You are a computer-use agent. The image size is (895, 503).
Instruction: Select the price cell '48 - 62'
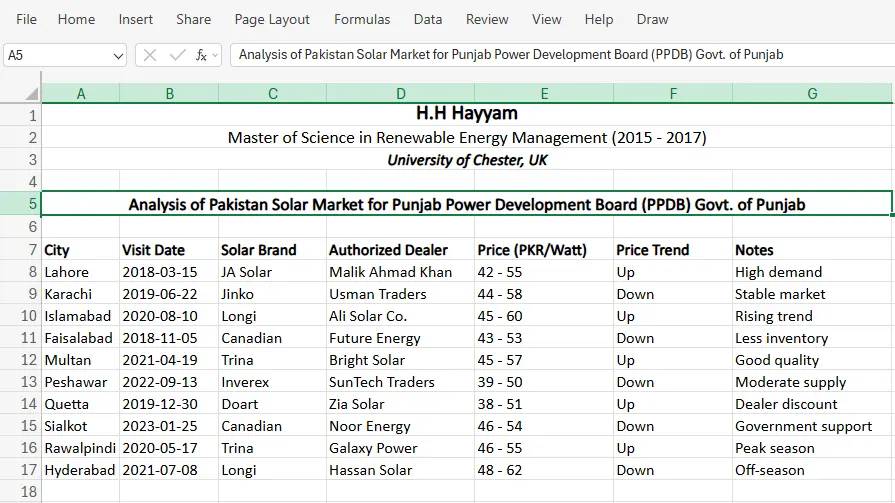pyautogui.click(x=544, y=470)
